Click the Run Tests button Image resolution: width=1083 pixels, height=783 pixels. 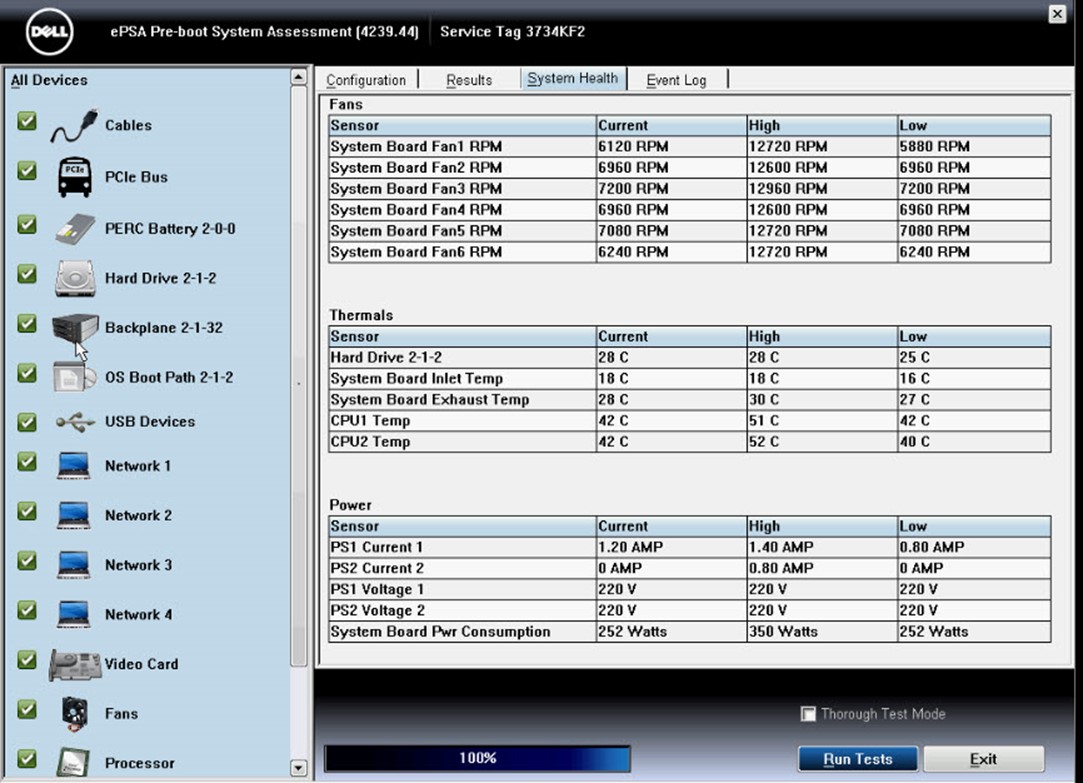point(858,759)
